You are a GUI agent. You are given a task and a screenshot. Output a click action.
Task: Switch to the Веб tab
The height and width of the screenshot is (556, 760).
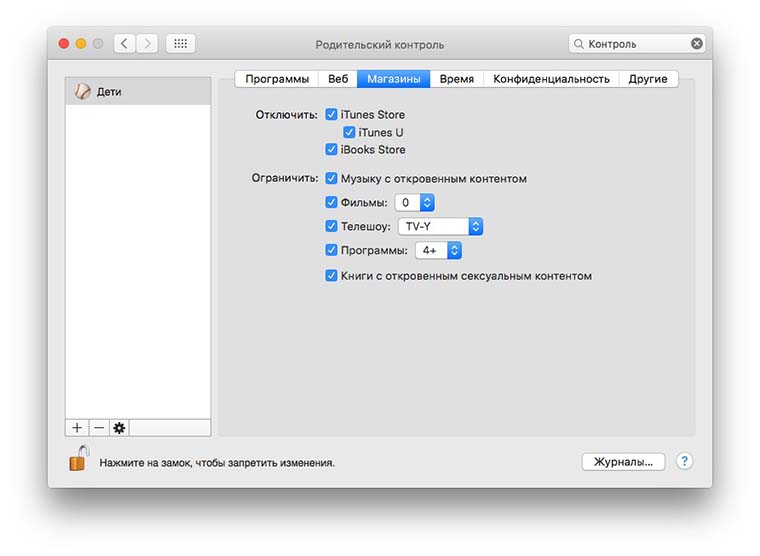coord(338,79)
